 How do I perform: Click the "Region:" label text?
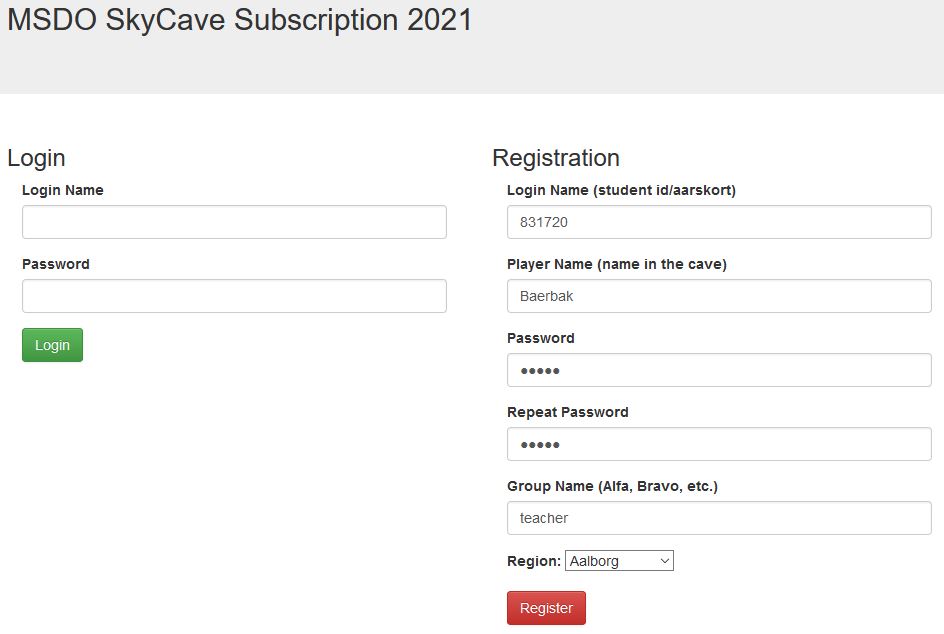pos(533,561)
